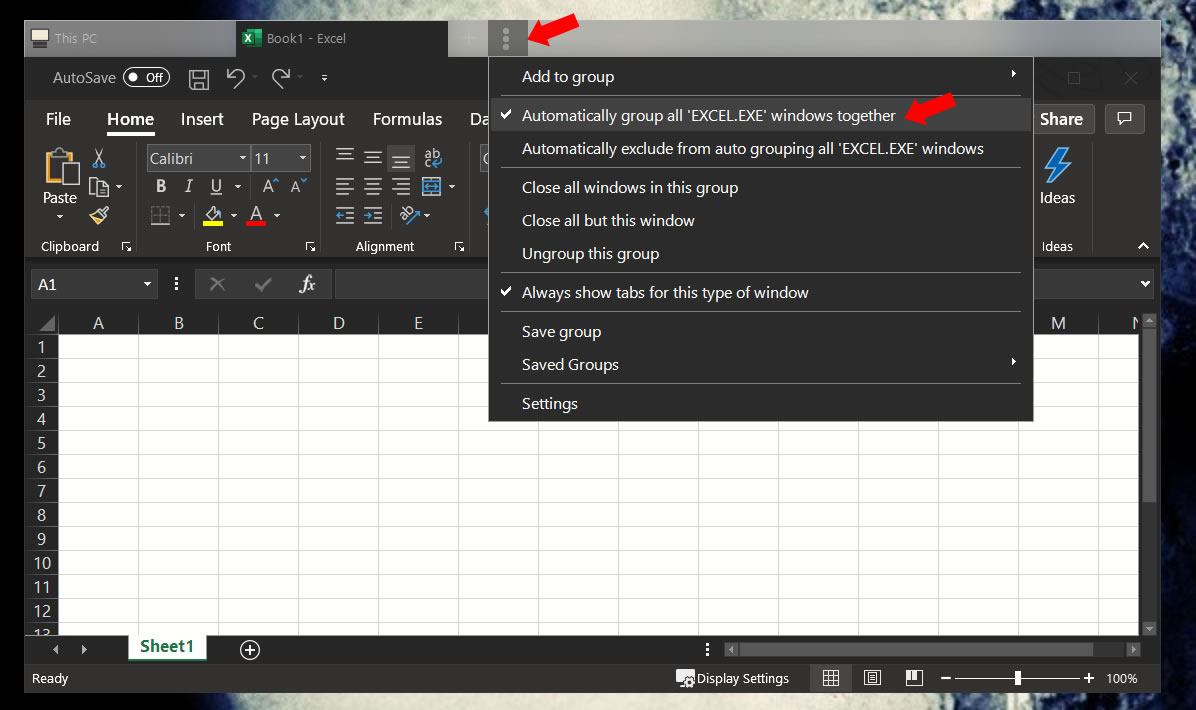Click the new sheet plus icon
The width and height of the screenshot is (1196, 710).
pyautogui.click(x=250, y=650)
